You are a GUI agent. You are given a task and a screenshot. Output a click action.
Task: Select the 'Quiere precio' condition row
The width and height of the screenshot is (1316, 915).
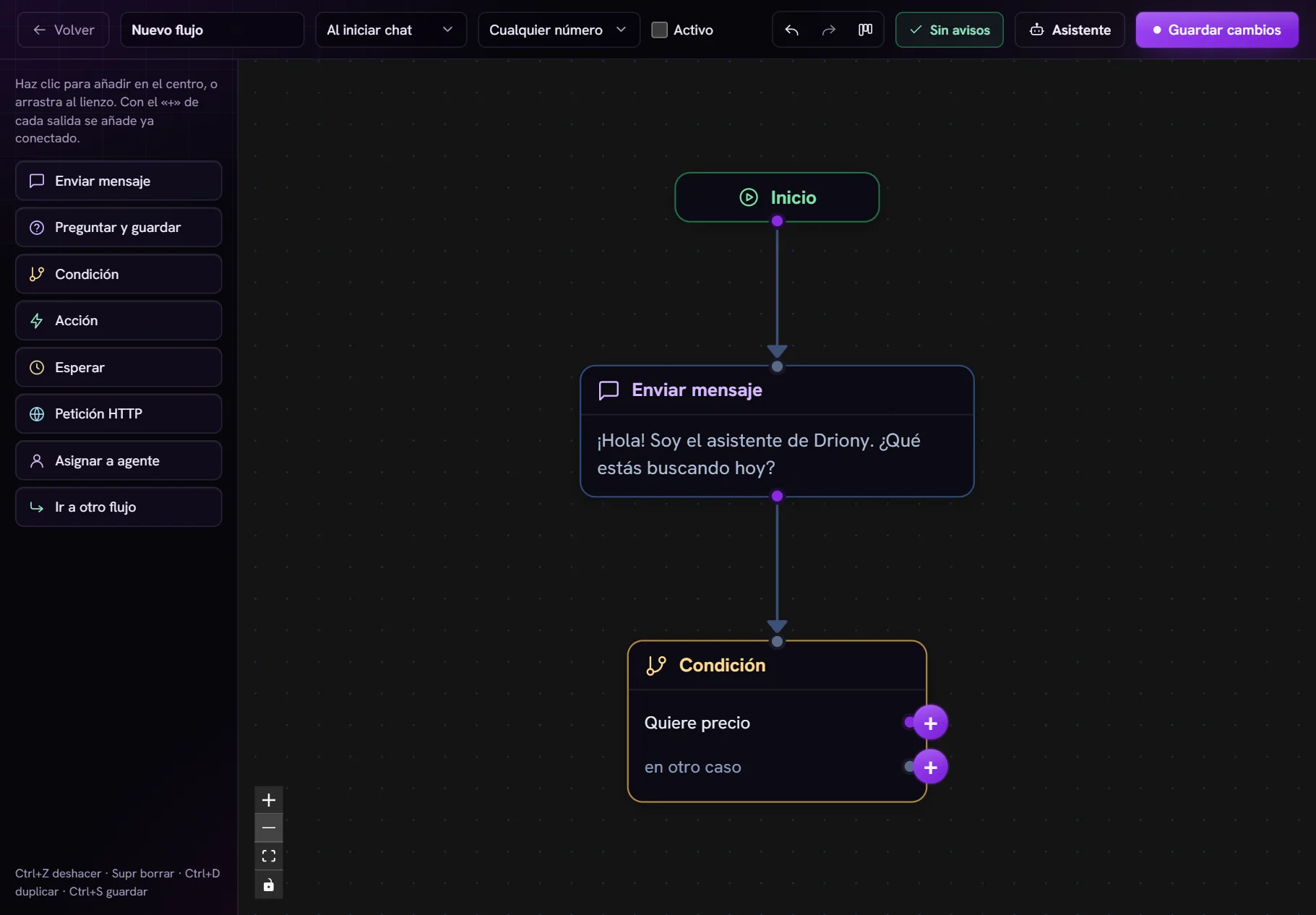click(x=777, y=723)
